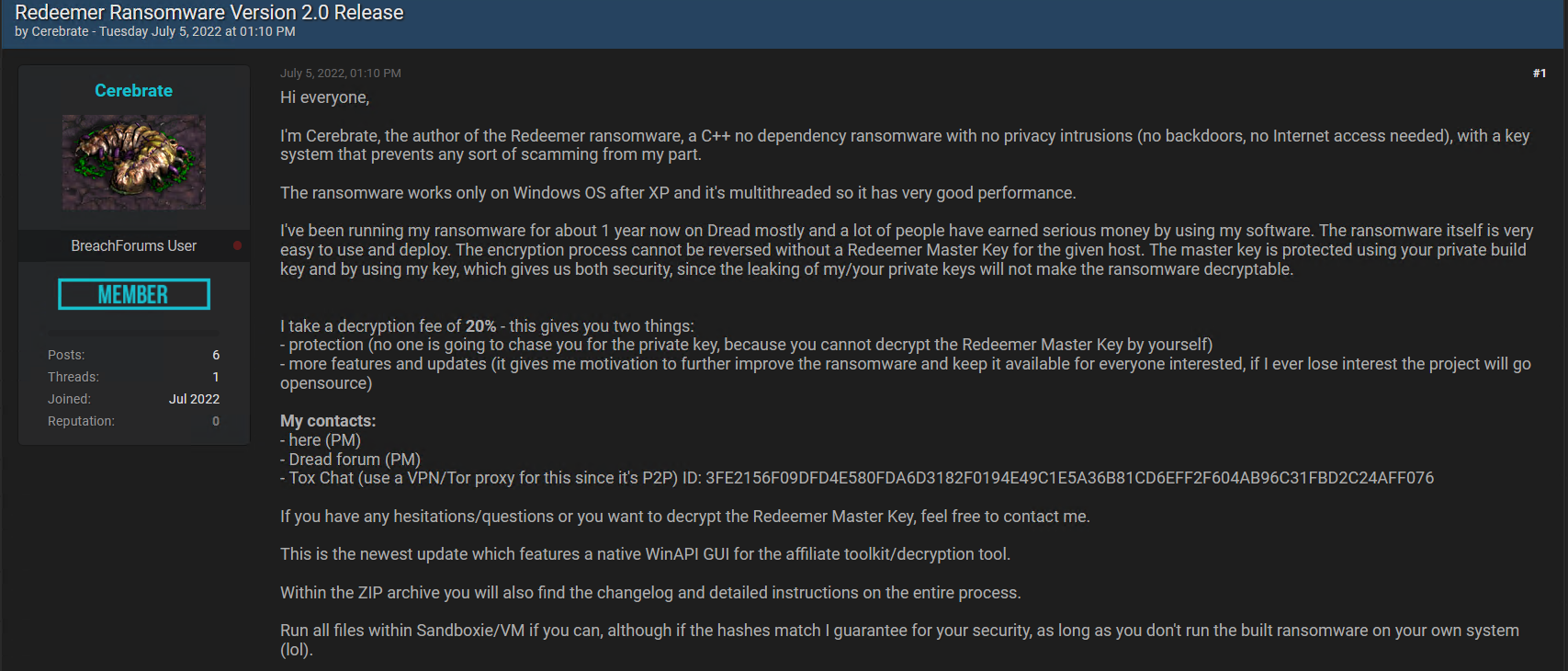Click the Cerebrate creature avatar image

point(134,162)
